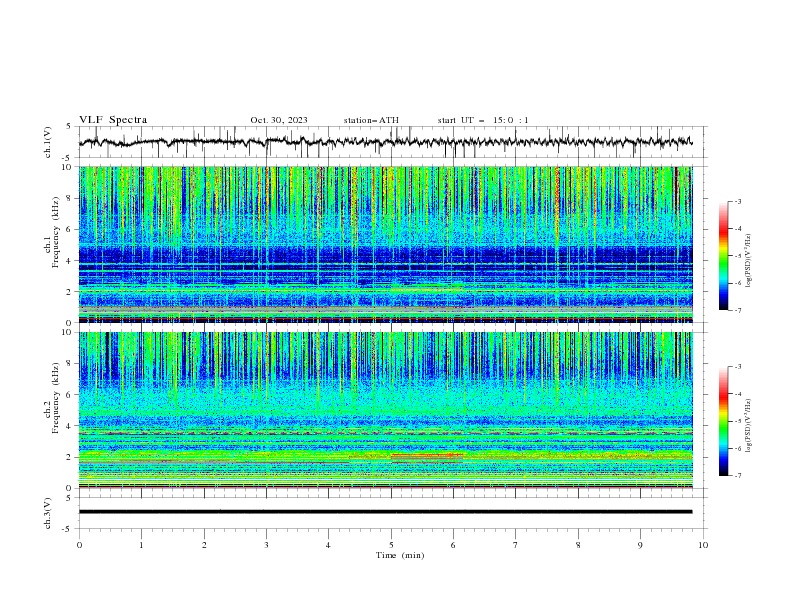Click the "4" tick on the time axis
The width and height of the screenshot is (792, 612).
[328, 545]
